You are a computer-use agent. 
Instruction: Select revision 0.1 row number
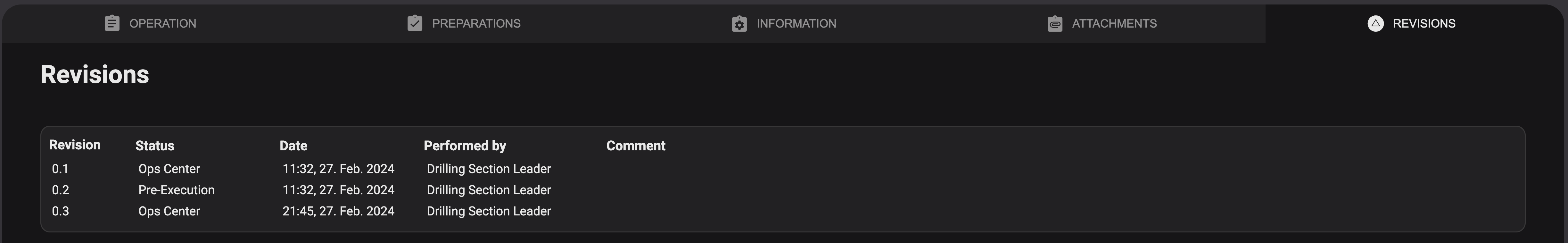[60, 169]
